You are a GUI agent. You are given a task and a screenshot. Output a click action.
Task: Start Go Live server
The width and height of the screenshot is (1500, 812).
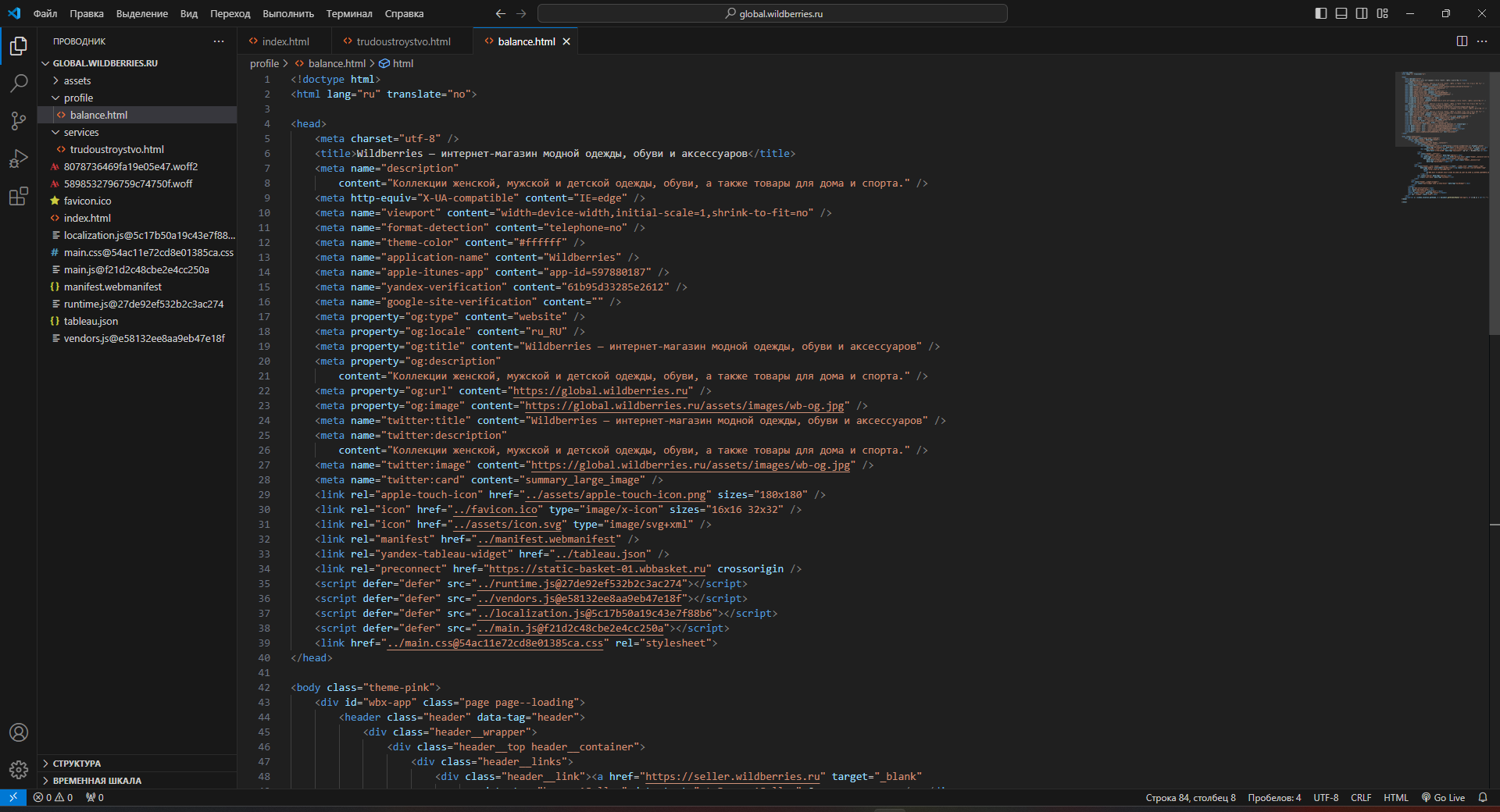tap(1443, 797)
